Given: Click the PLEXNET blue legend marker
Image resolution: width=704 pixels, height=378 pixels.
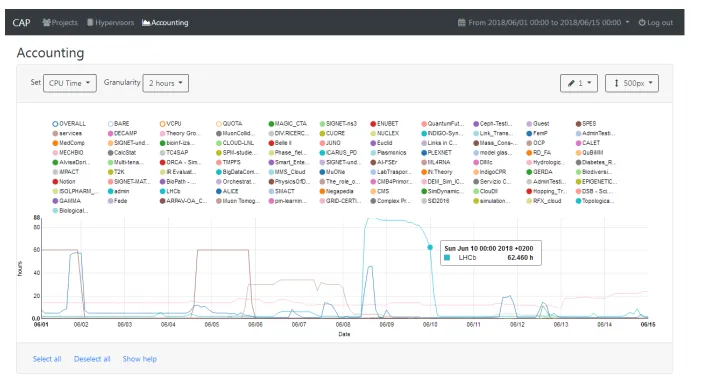Looking at the screenshot, I should [424, 153].
